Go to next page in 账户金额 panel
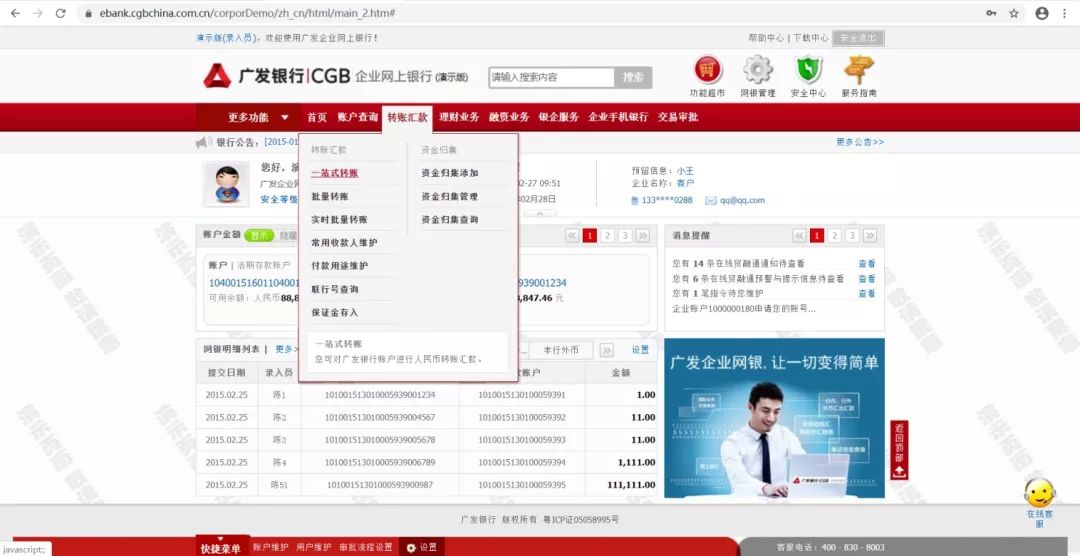The image size is (1080, 556). click(643, 236)
